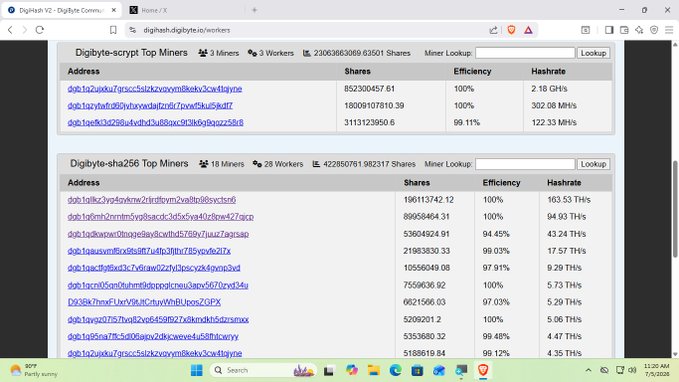Image resolution: width=679 pixels, height=382 pixels.
Task: Open sha256 miner with 4.35 TH/s
Action: point(155,353)
